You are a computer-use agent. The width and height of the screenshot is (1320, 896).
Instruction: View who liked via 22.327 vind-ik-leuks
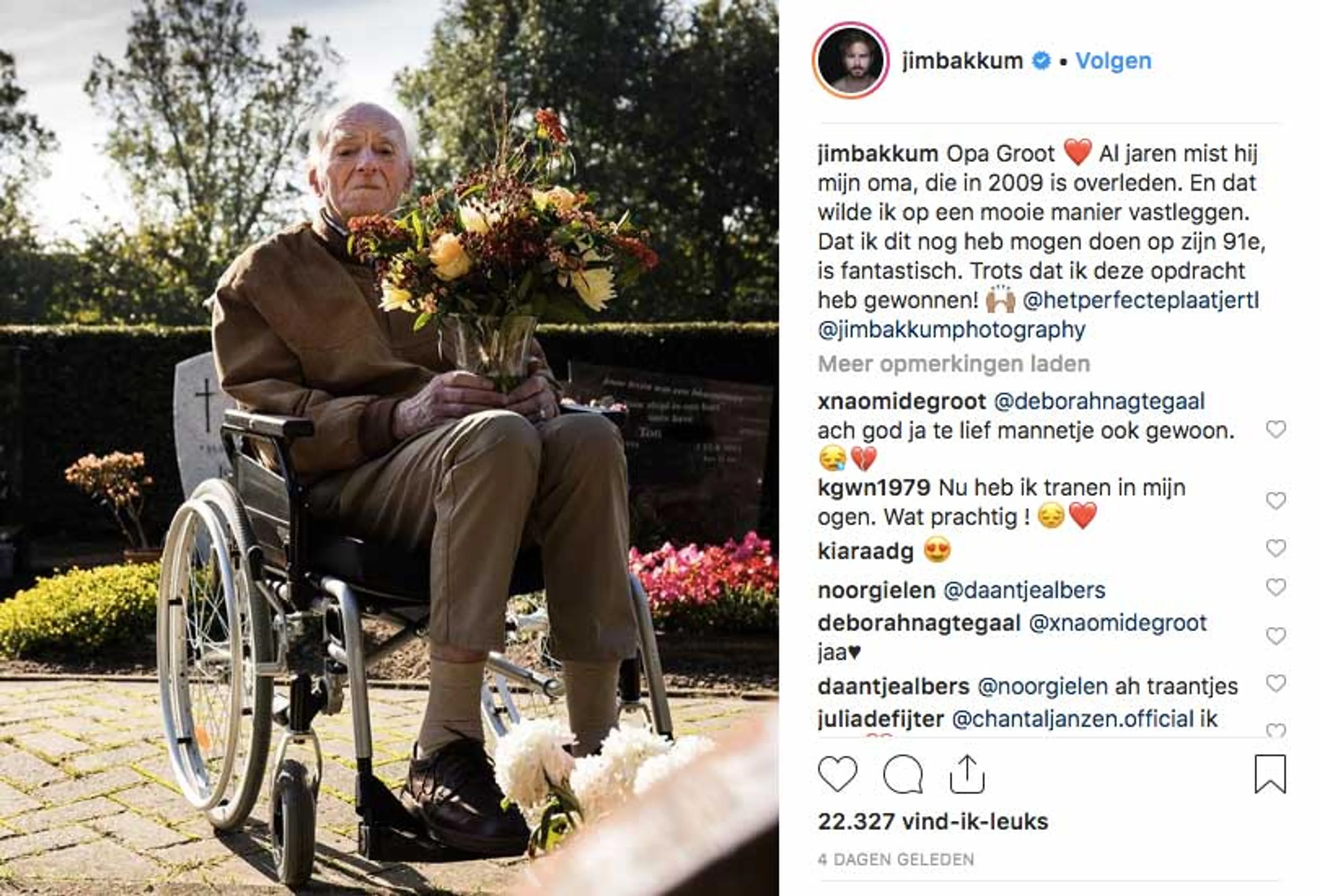[x=933, y=822]
